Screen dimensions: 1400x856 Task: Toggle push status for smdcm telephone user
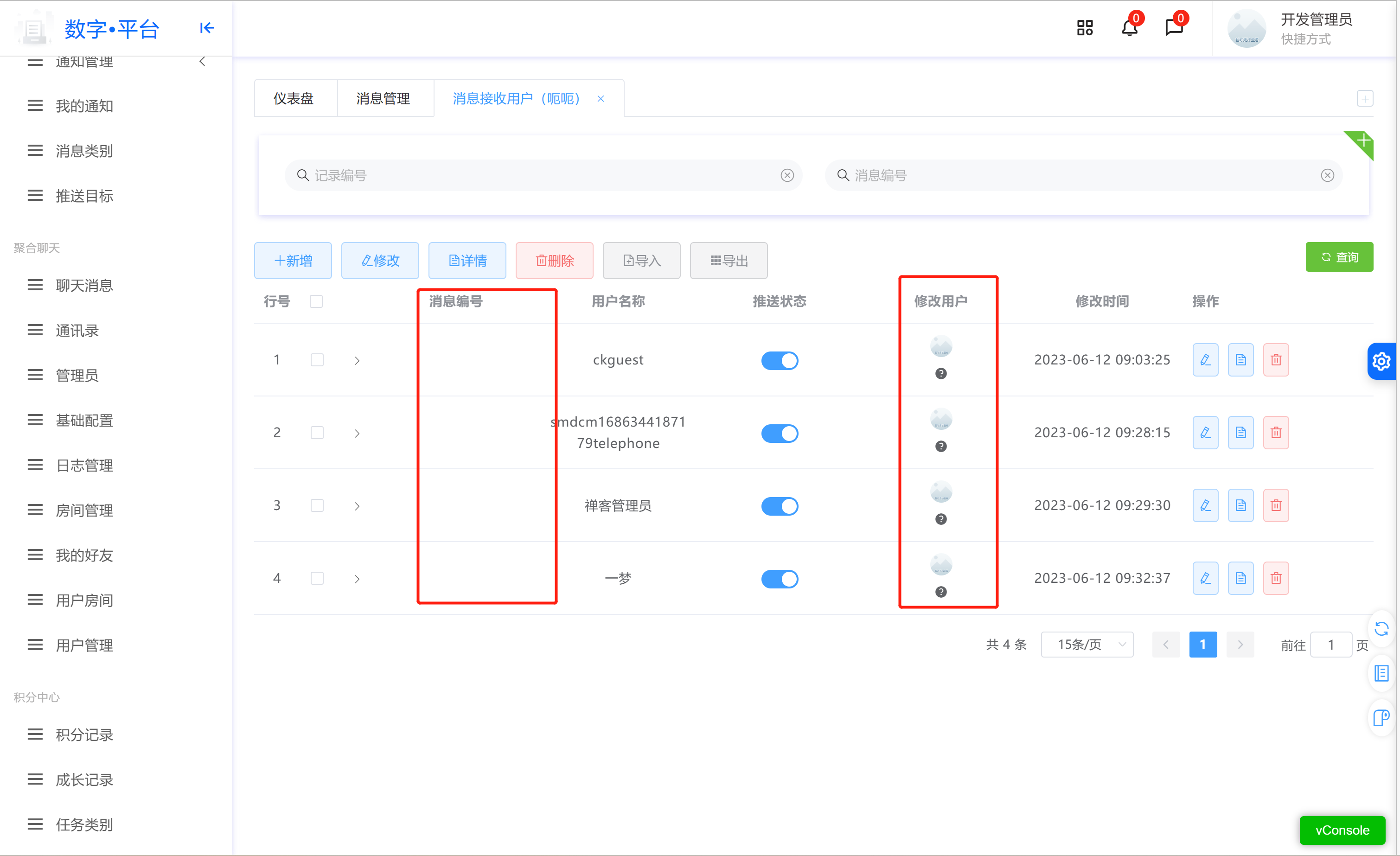click(x=780, y=433)
